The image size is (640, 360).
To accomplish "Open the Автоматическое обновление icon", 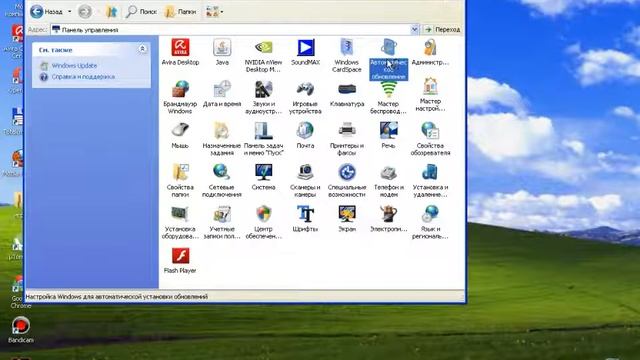I will pos(389,59).
